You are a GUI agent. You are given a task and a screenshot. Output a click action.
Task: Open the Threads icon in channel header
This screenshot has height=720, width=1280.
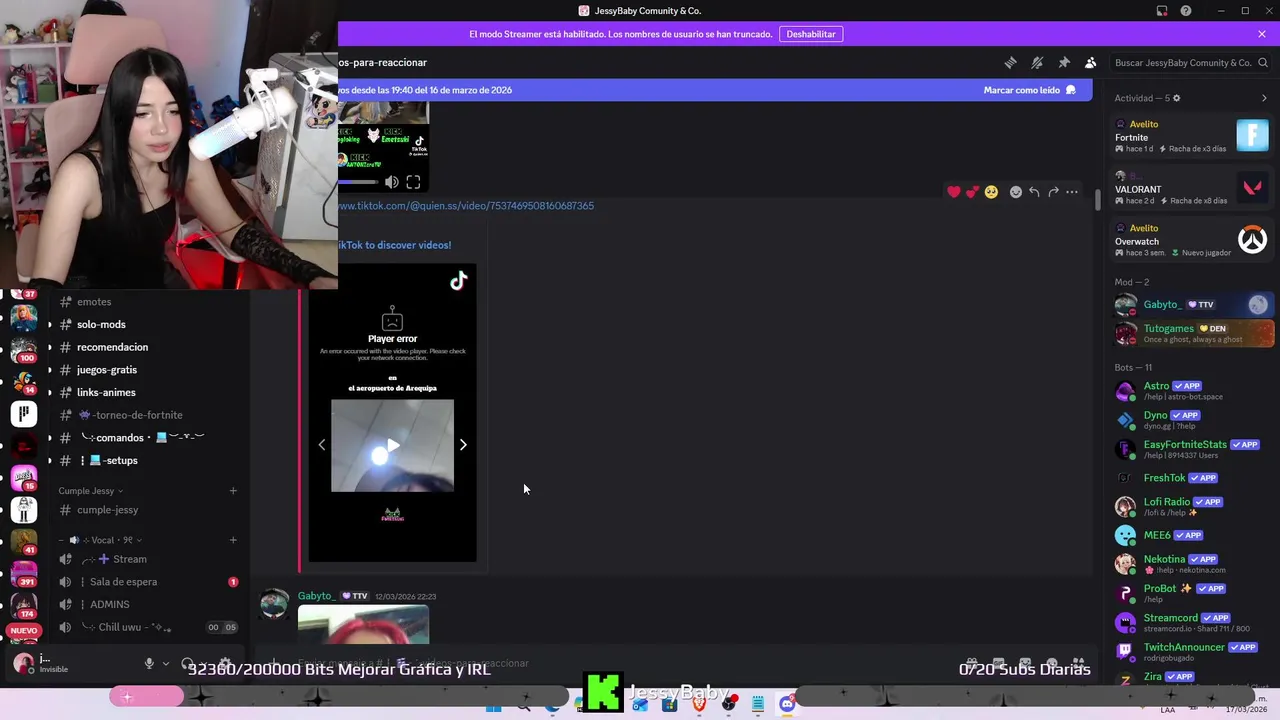[1010, 62]
